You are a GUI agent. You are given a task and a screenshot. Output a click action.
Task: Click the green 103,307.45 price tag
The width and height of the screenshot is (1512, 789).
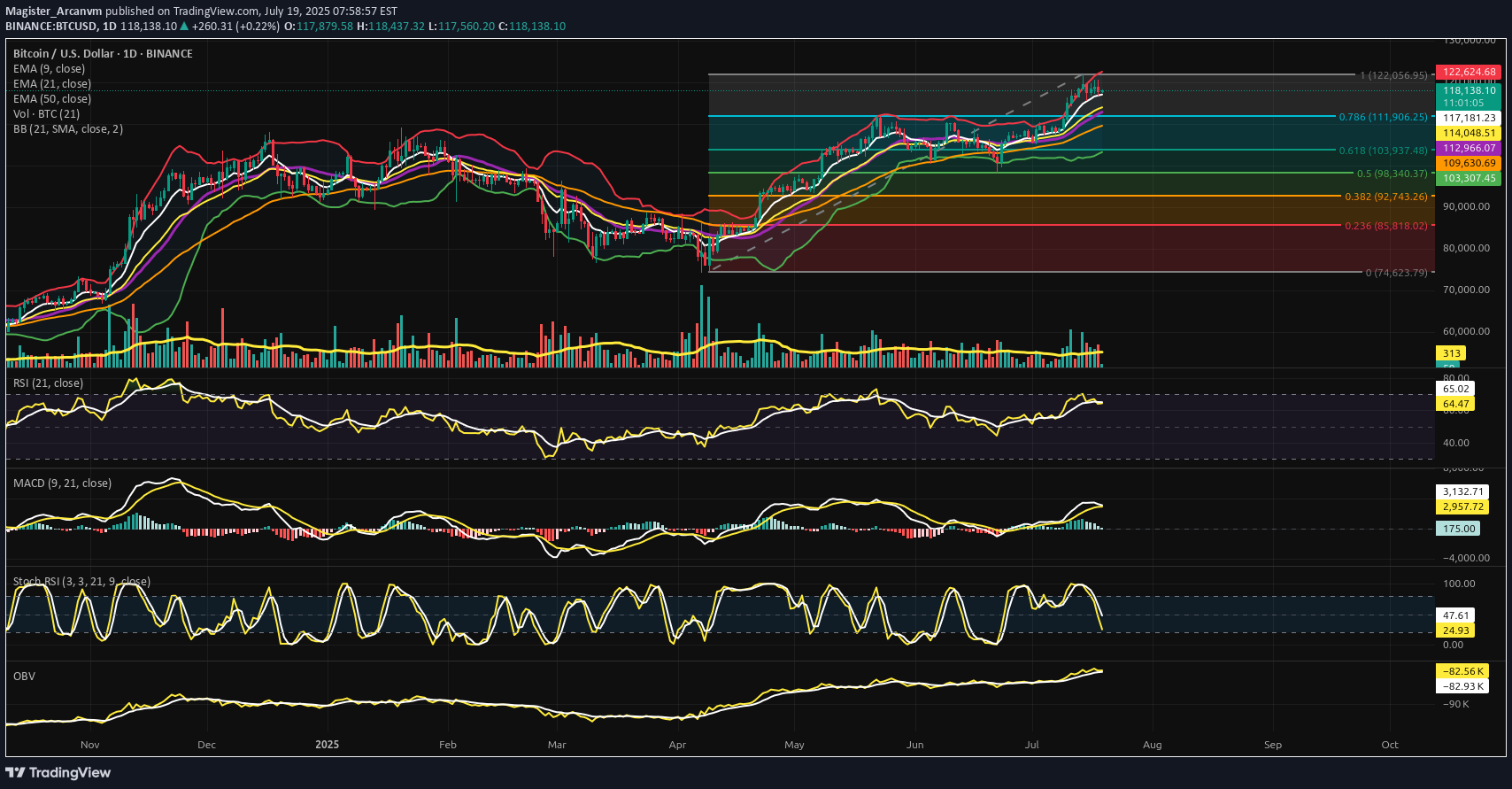click(x=1469, y=178)
